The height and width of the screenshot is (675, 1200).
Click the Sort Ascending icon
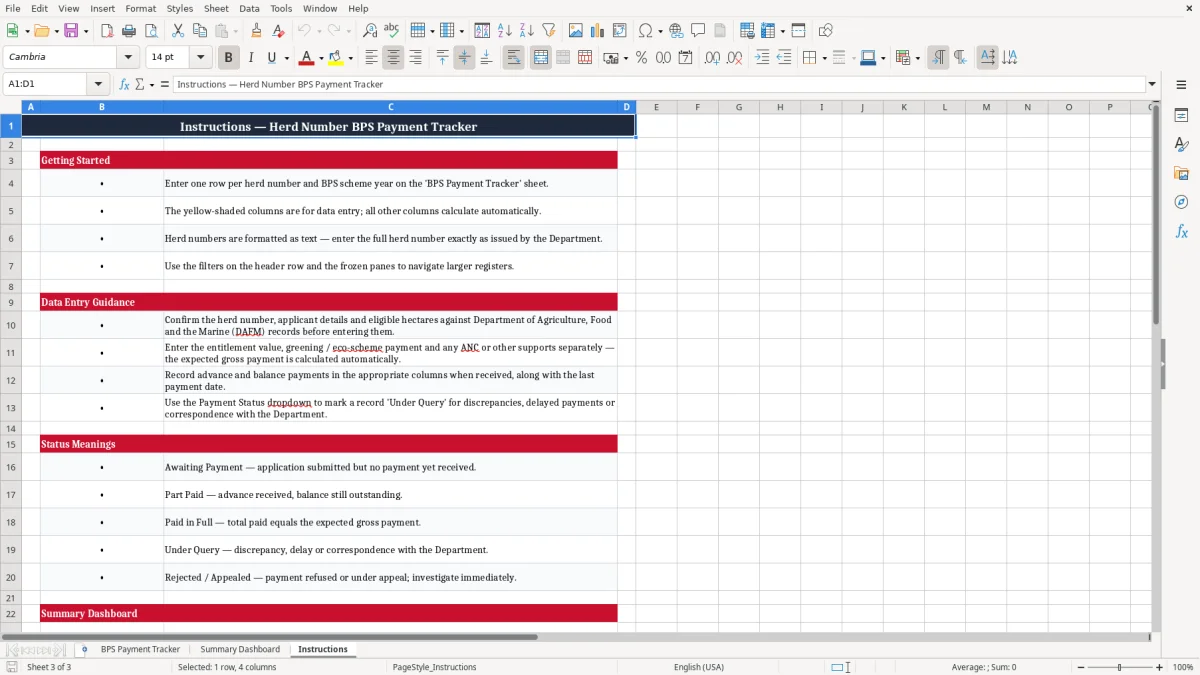504,31
